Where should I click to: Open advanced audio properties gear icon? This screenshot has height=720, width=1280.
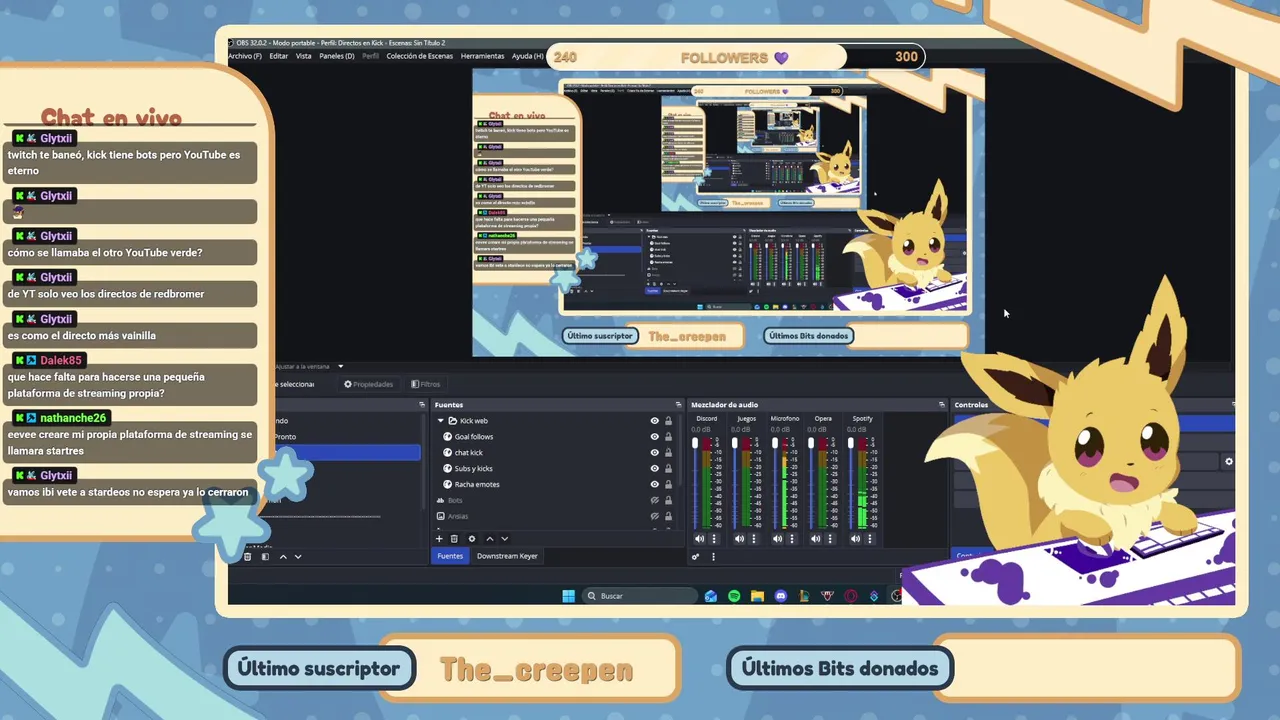click(695, 557)
